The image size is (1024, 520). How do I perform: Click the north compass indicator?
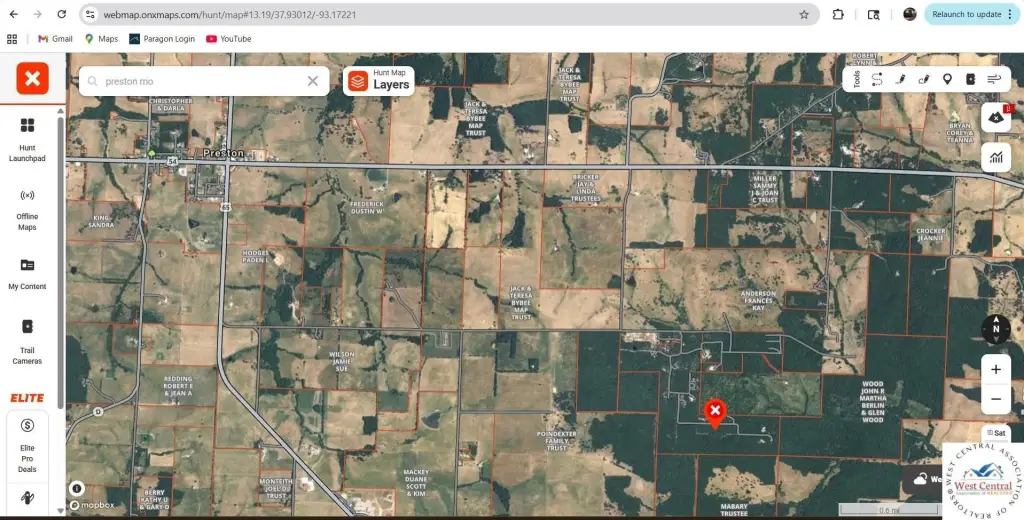995,329
